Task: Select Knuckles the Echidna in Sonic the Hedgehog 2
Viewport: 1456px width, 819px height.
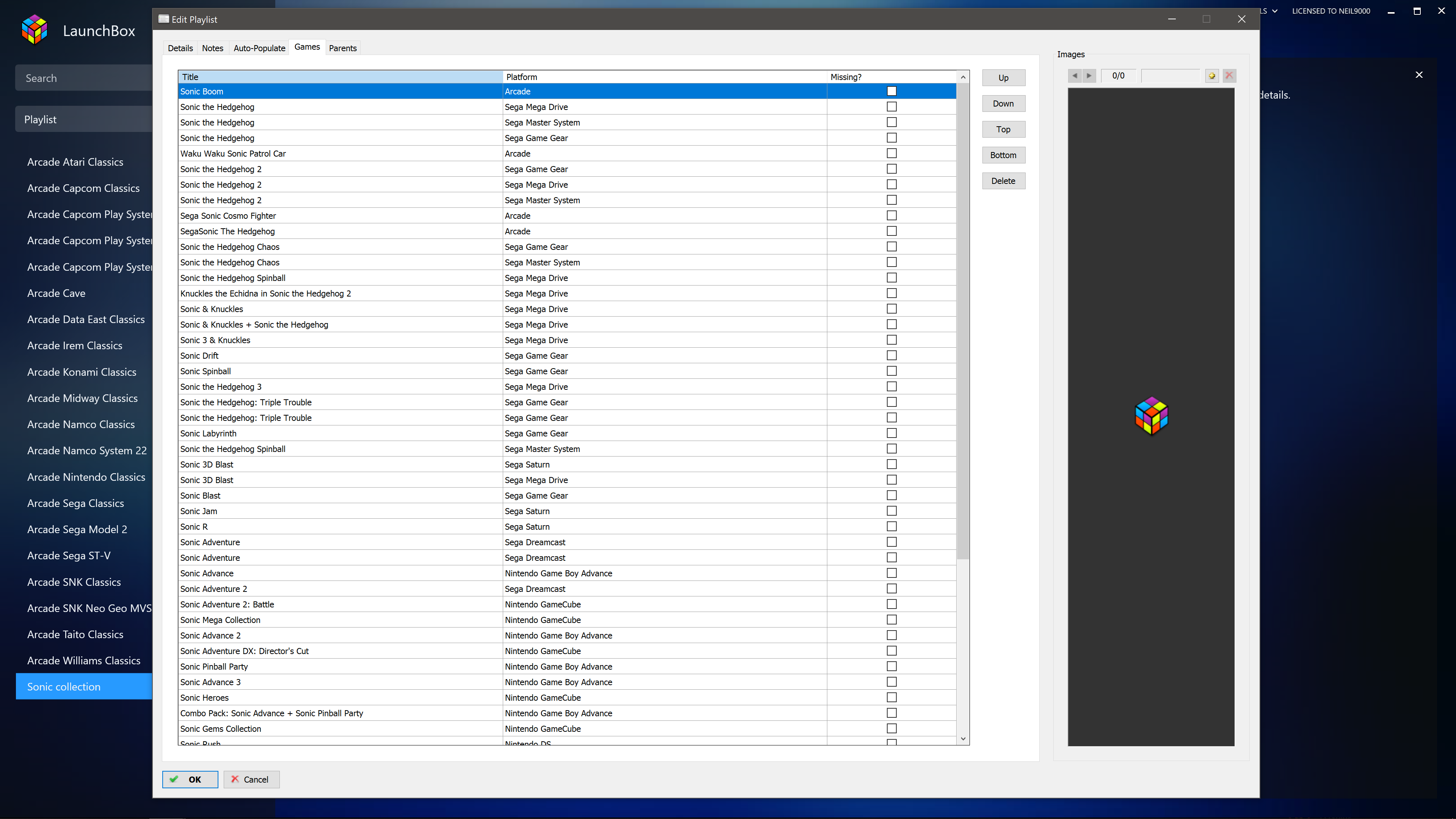Action: tap(567, 293)
